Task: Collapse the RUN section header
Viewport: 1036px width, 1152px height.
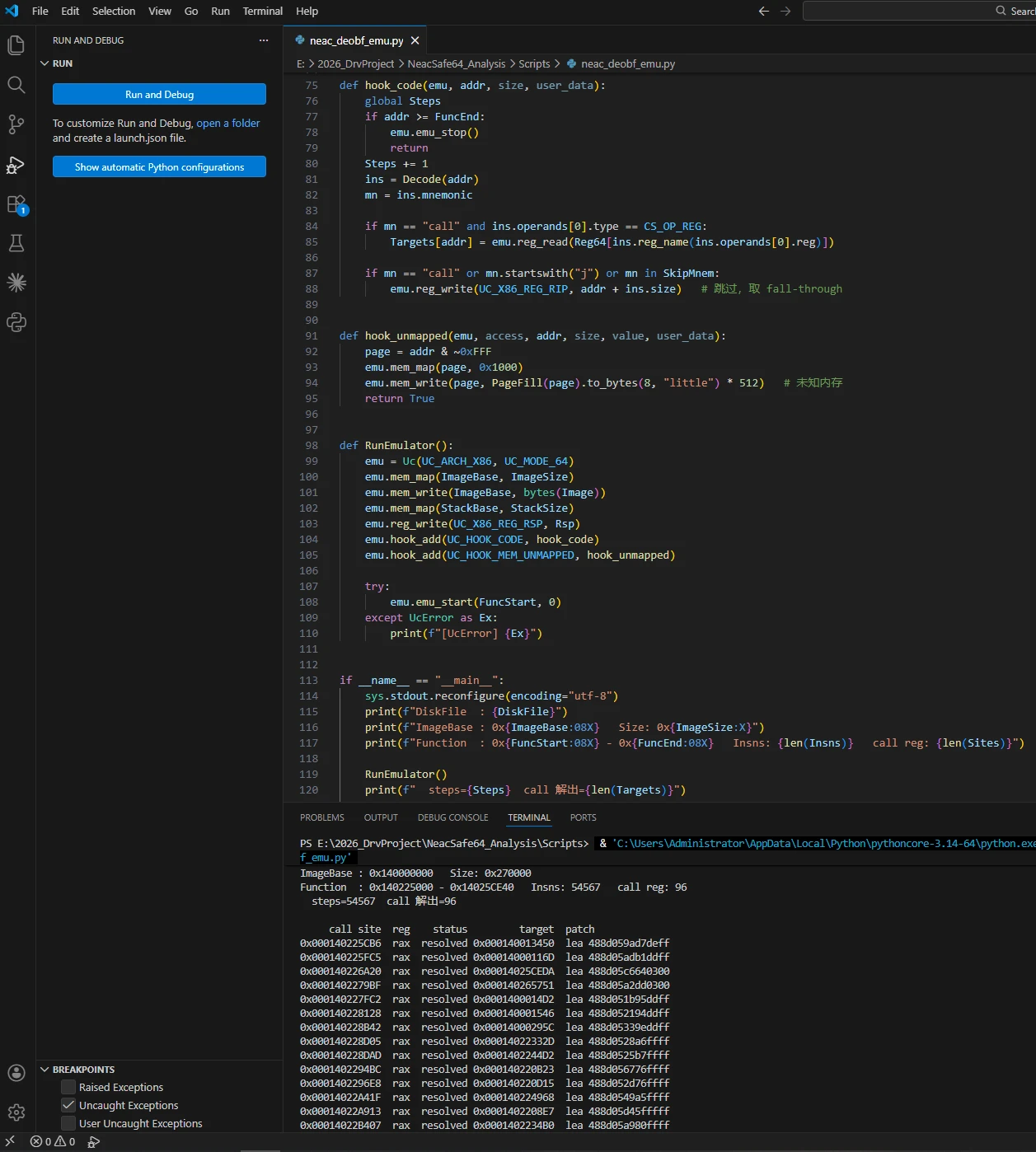Action: point(56,63)
